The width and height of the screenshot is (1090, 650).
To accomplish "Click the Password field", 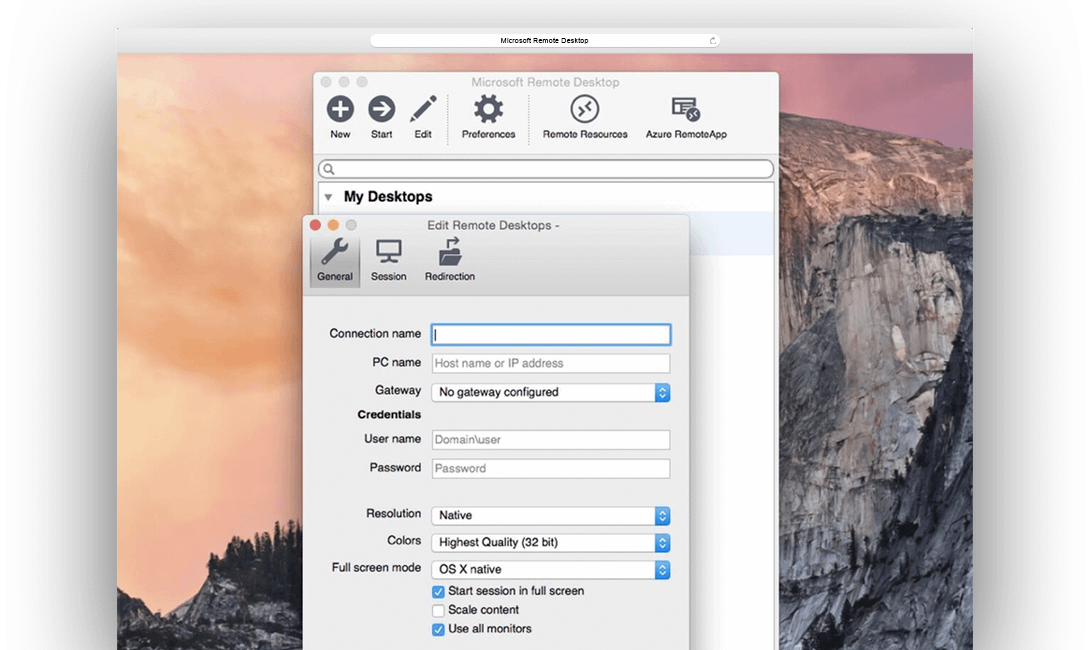I will point(551,468).
